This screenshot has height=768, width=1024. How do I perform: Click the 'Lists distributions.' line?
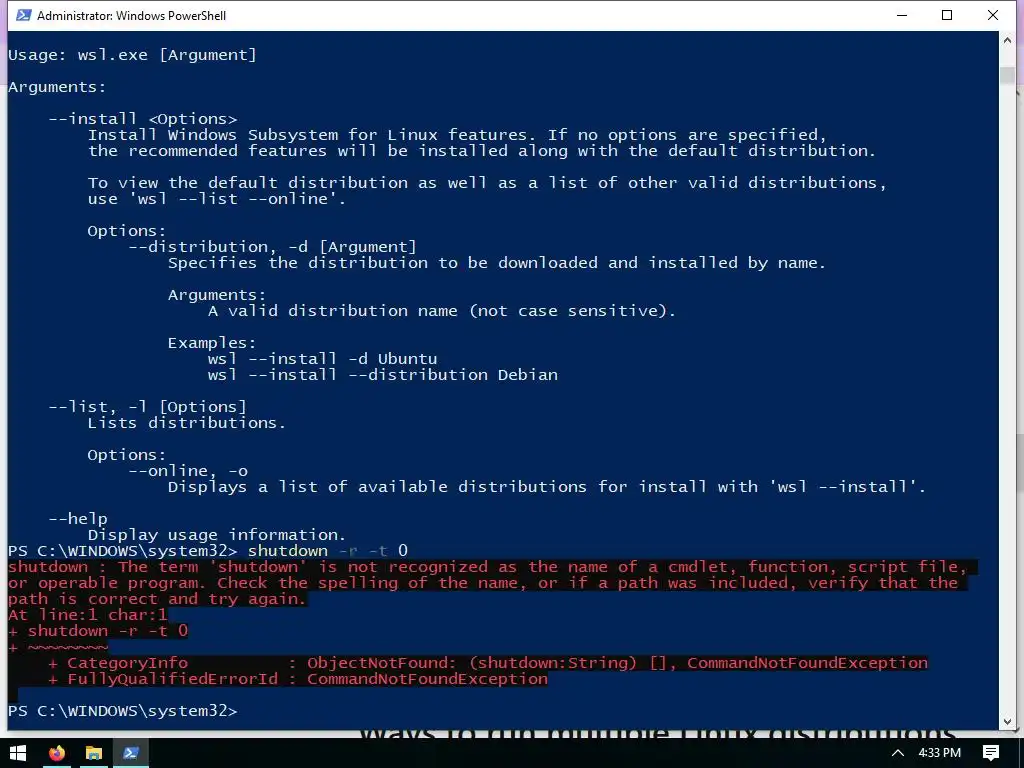click(187, 423)
